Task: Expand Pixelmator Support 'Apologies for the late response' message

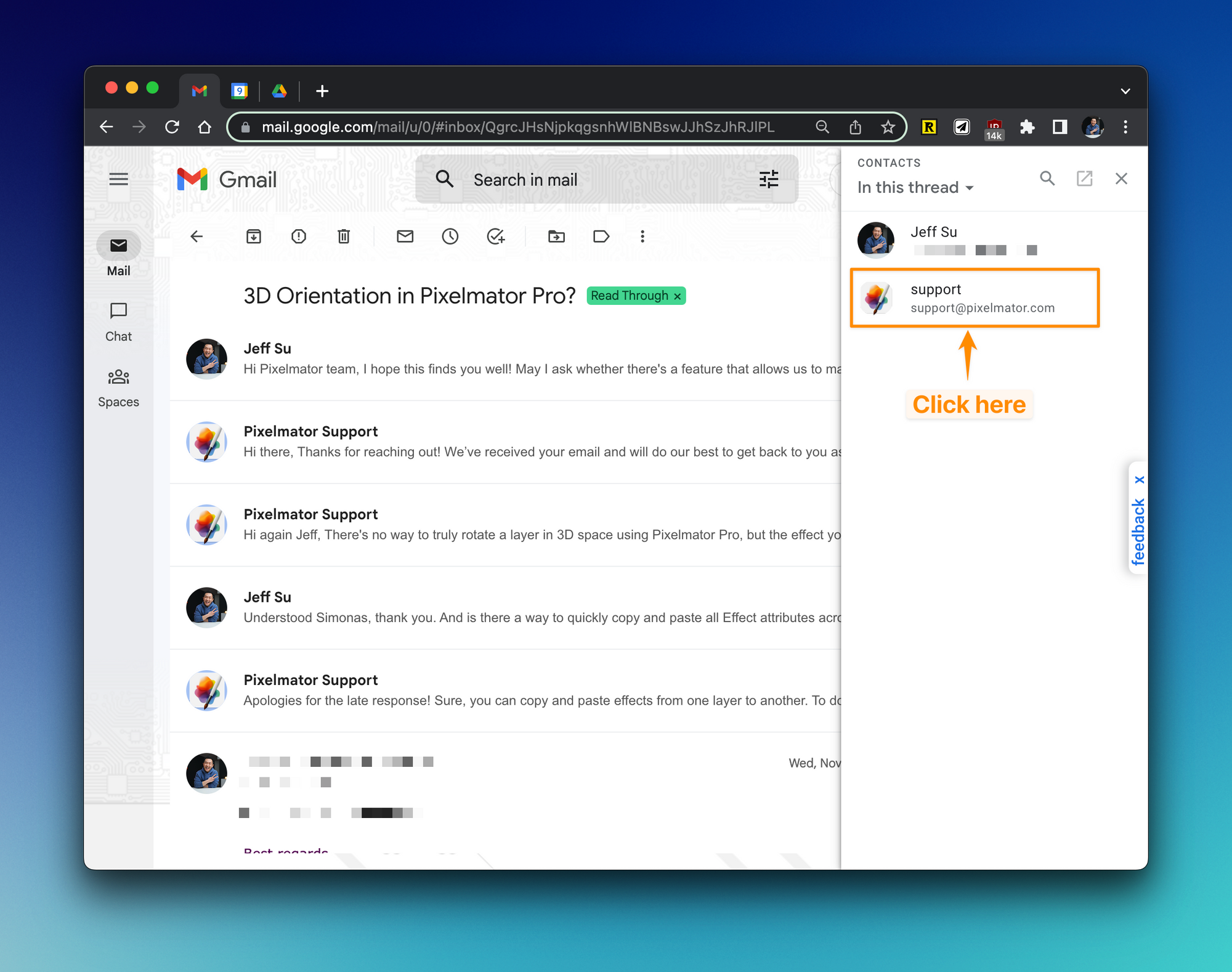Action: click(505, 690)
